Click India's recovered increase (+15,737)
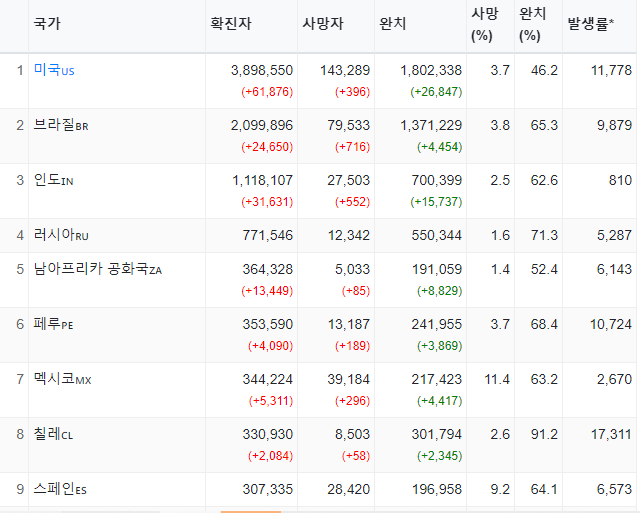Viewport: 640px width, 513px height. click(436, 202)
